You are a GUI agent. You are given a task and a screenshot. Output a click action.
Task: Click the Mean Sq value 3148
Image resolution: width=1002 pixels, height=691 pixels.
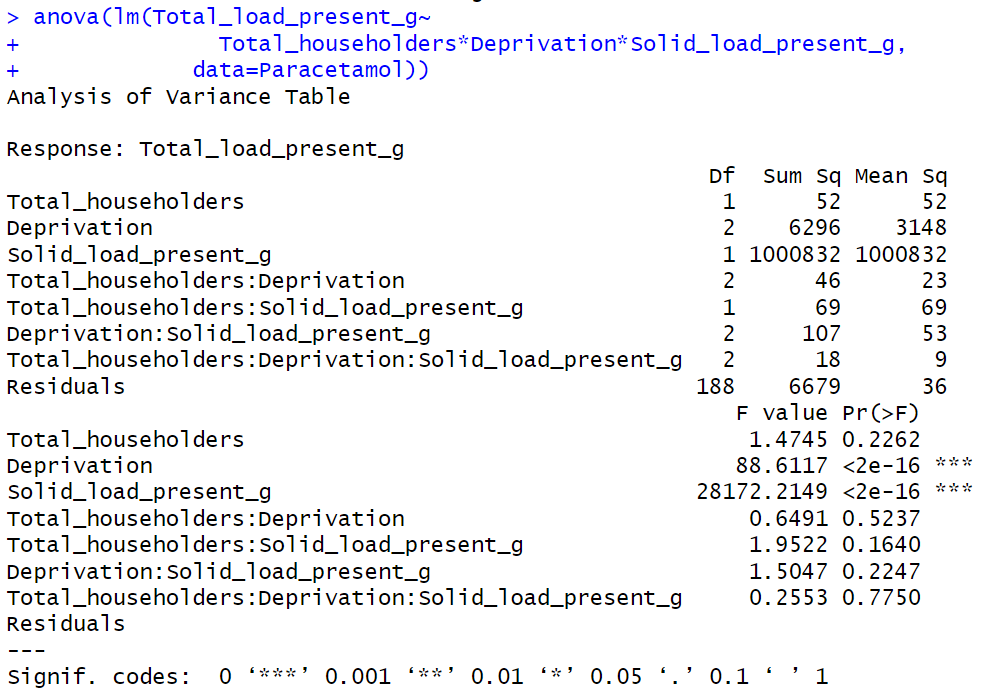pos(921,228)
